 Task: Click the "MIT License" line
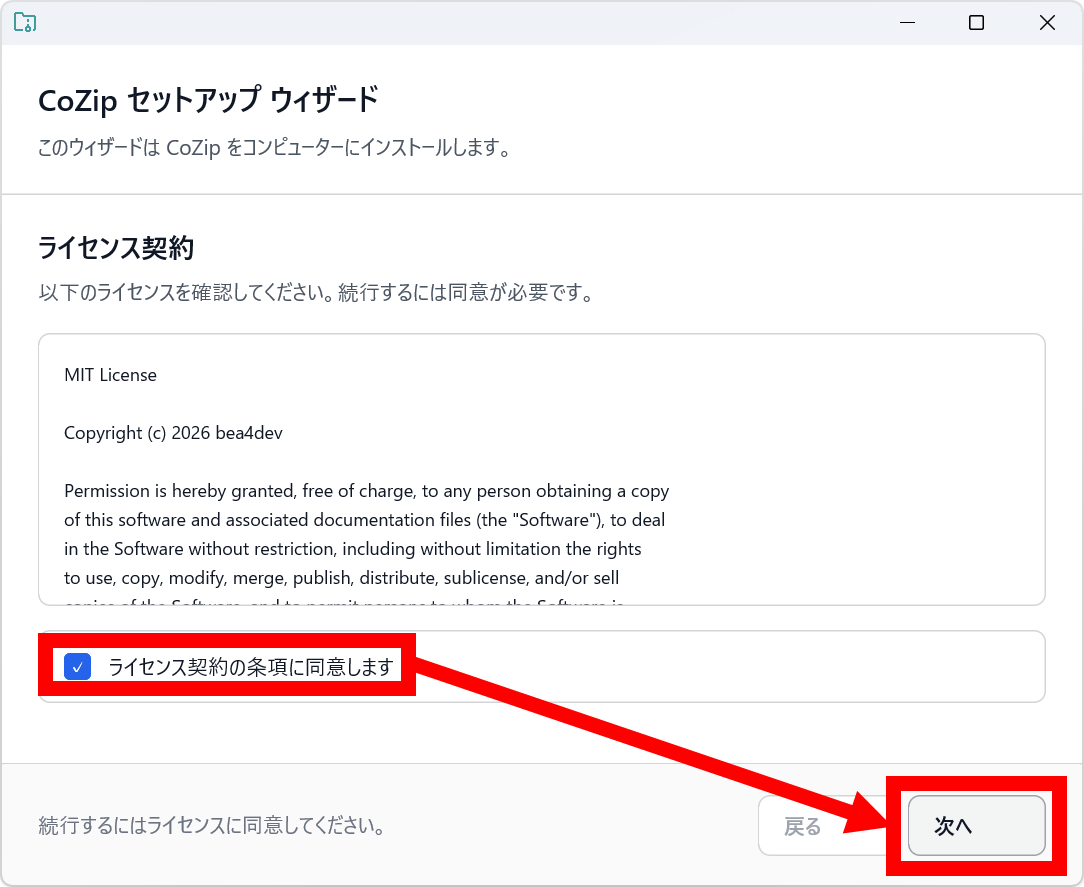click(x=110, y=375)
